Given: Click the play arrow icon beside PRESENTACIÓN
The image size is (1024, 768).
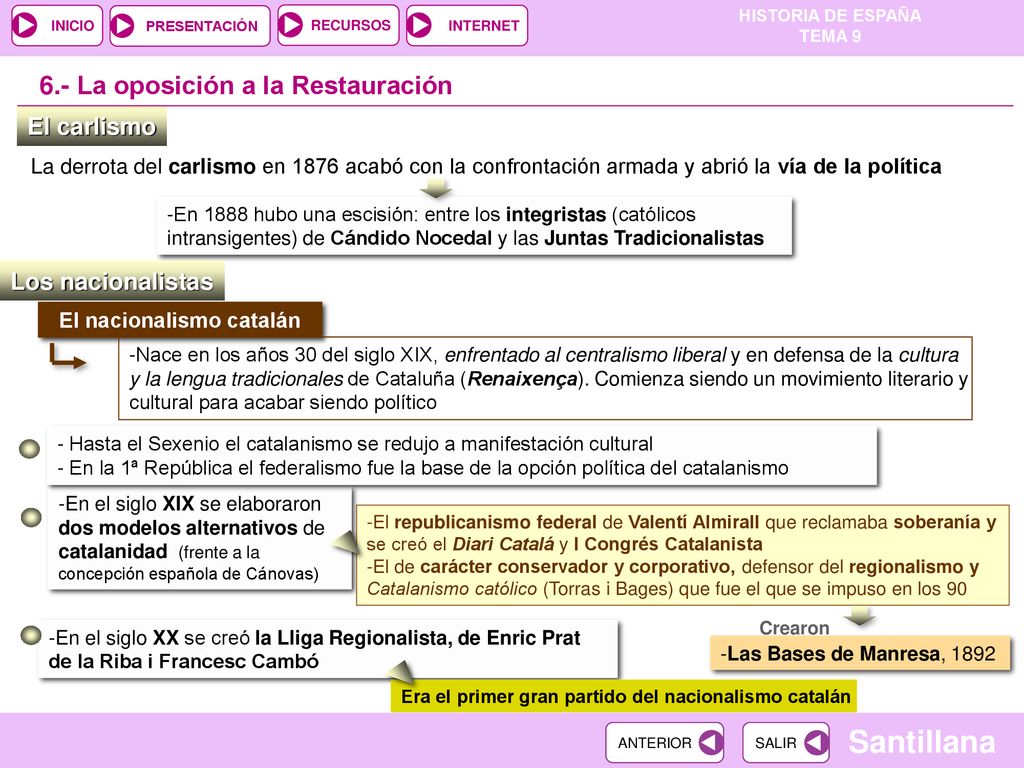Looking at the screenshot, I should click(122, 25).
